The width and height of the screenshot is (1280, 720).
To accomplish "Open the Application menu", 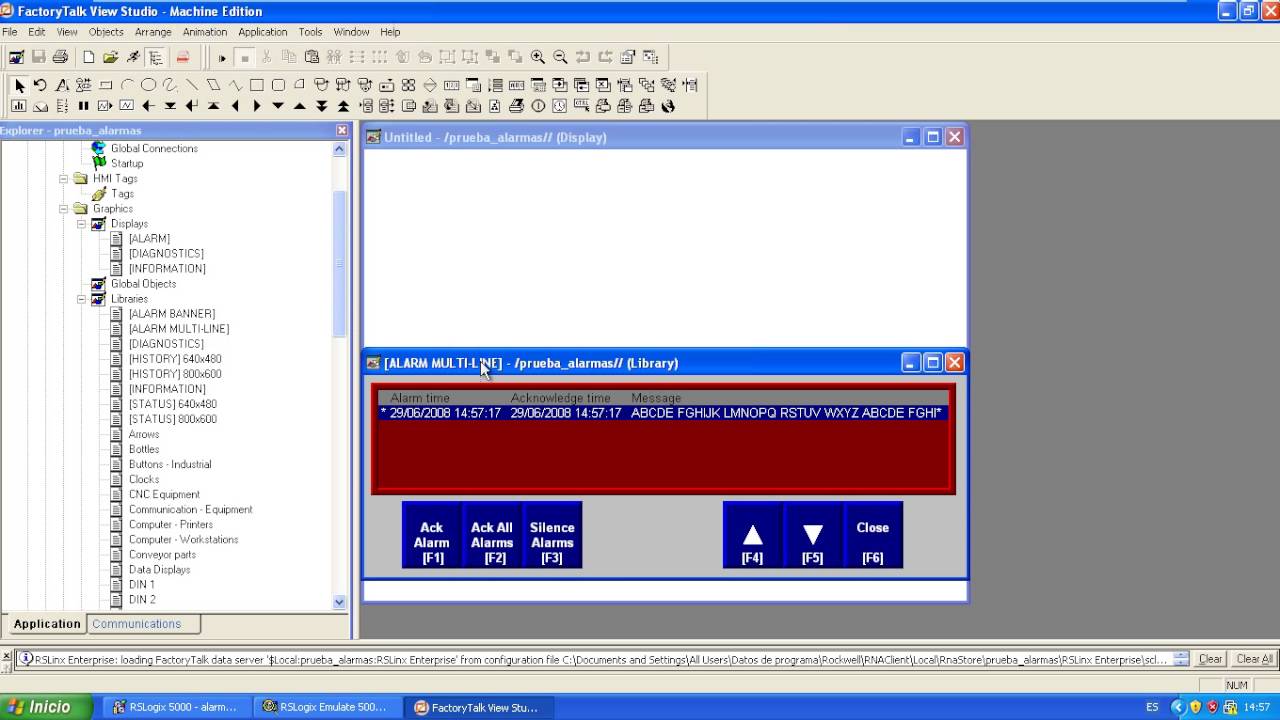I will click(263, 32).
